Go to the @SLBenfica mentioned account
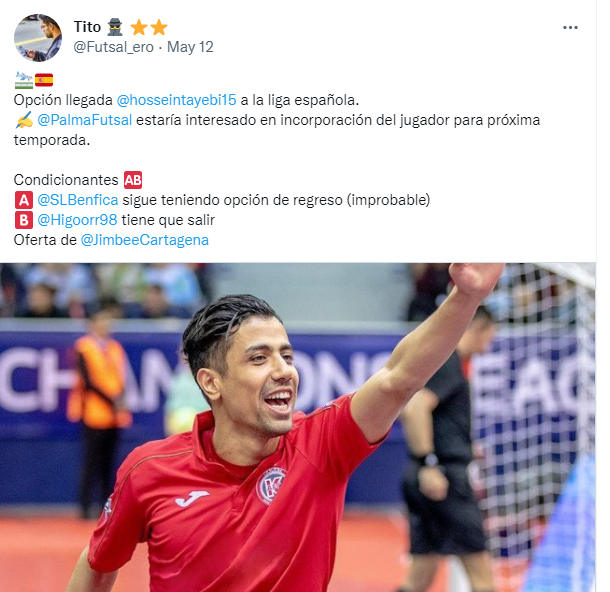The width and height of the screenshot is (610, 592). point(77,200)
